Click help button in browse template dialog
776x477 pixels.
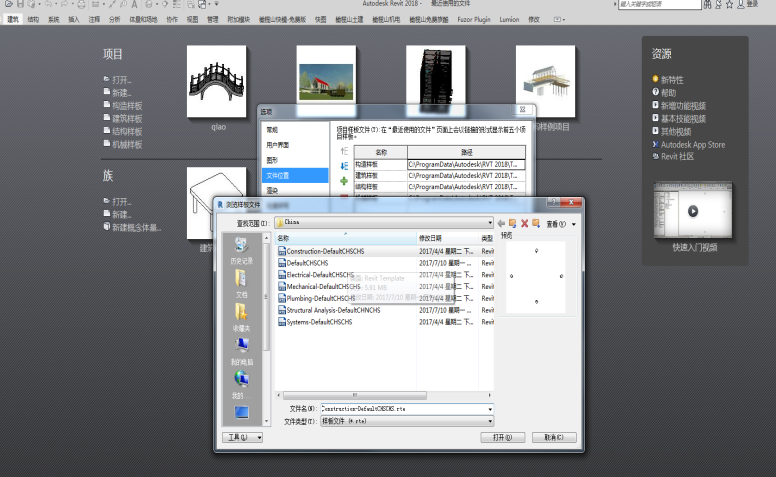tap(553, 202)
